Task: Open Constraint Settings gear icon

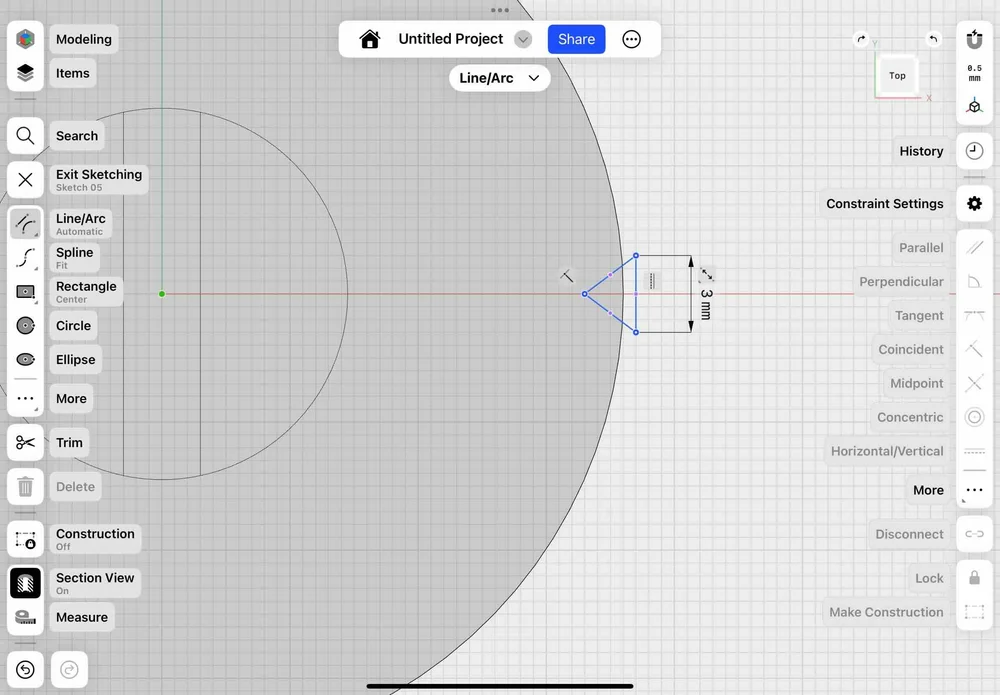Action: 974,204
